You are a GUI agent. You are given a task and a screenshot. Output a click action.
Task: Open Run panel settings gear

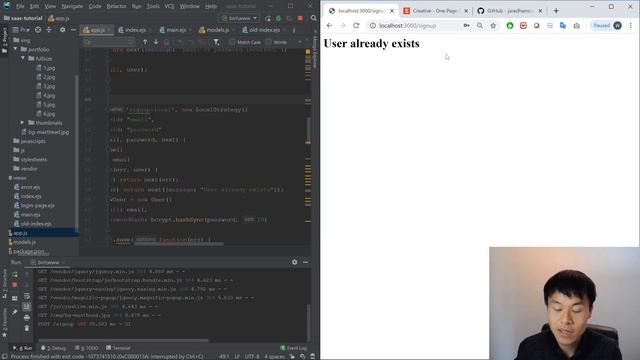coord(294,262)
